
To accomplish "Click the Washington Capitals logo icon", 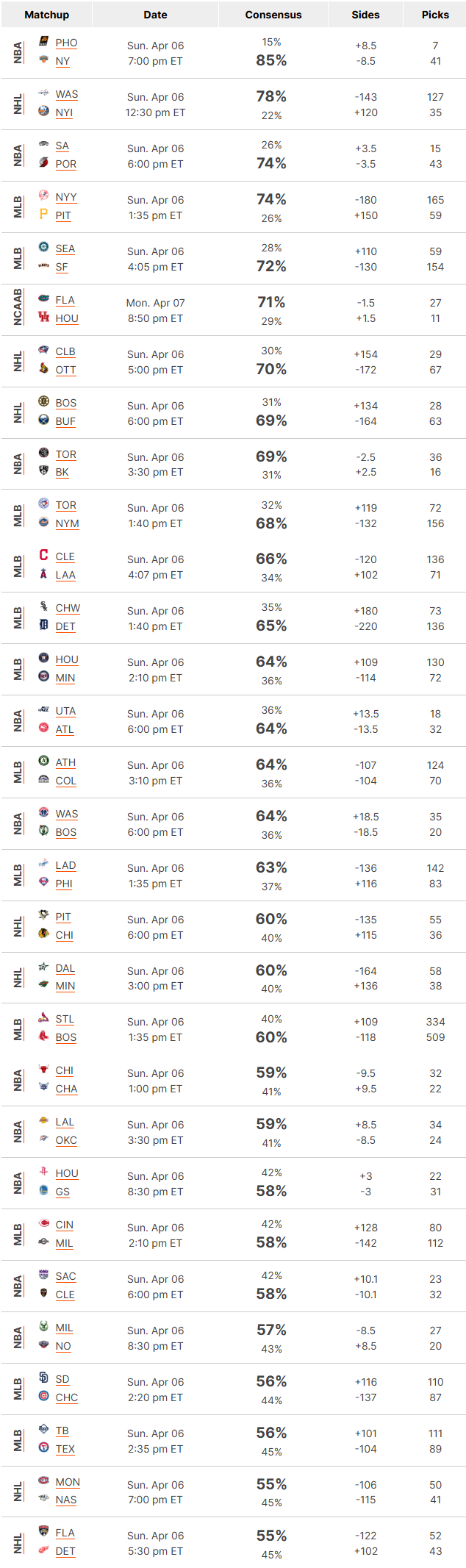I will tap(43, 93).
